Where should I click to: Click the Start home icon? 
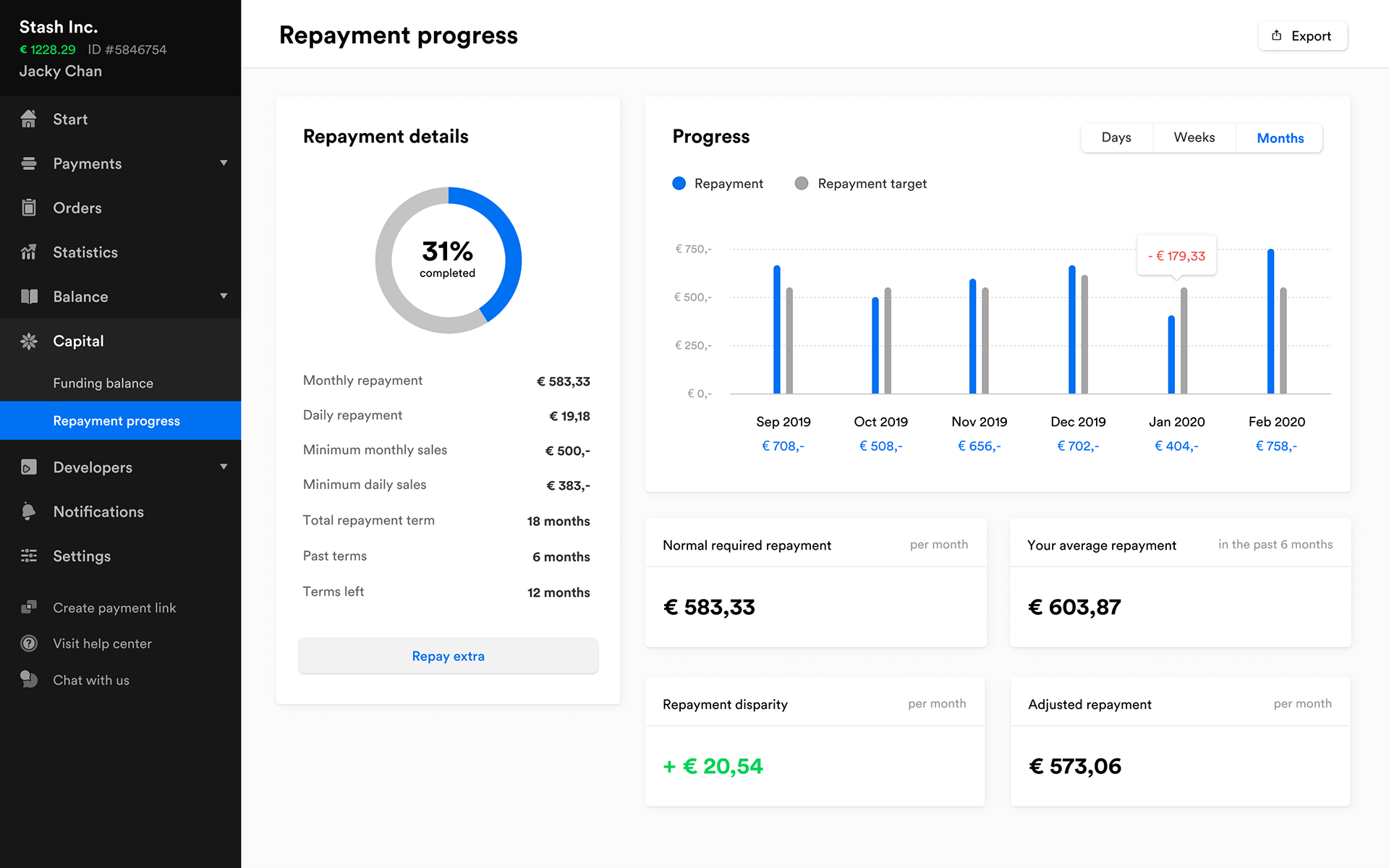click(29, 119)
